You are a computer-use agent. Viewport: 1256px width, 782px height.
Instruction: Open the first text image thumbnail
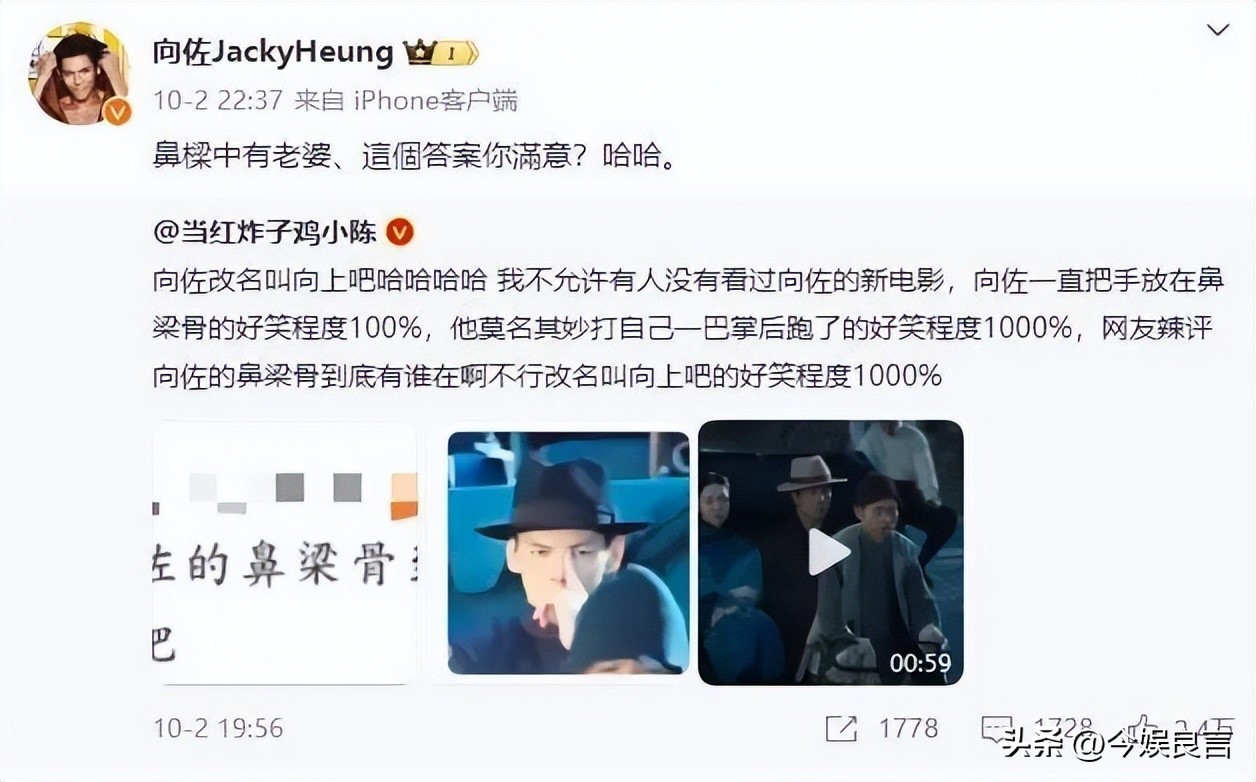point(284,553)
